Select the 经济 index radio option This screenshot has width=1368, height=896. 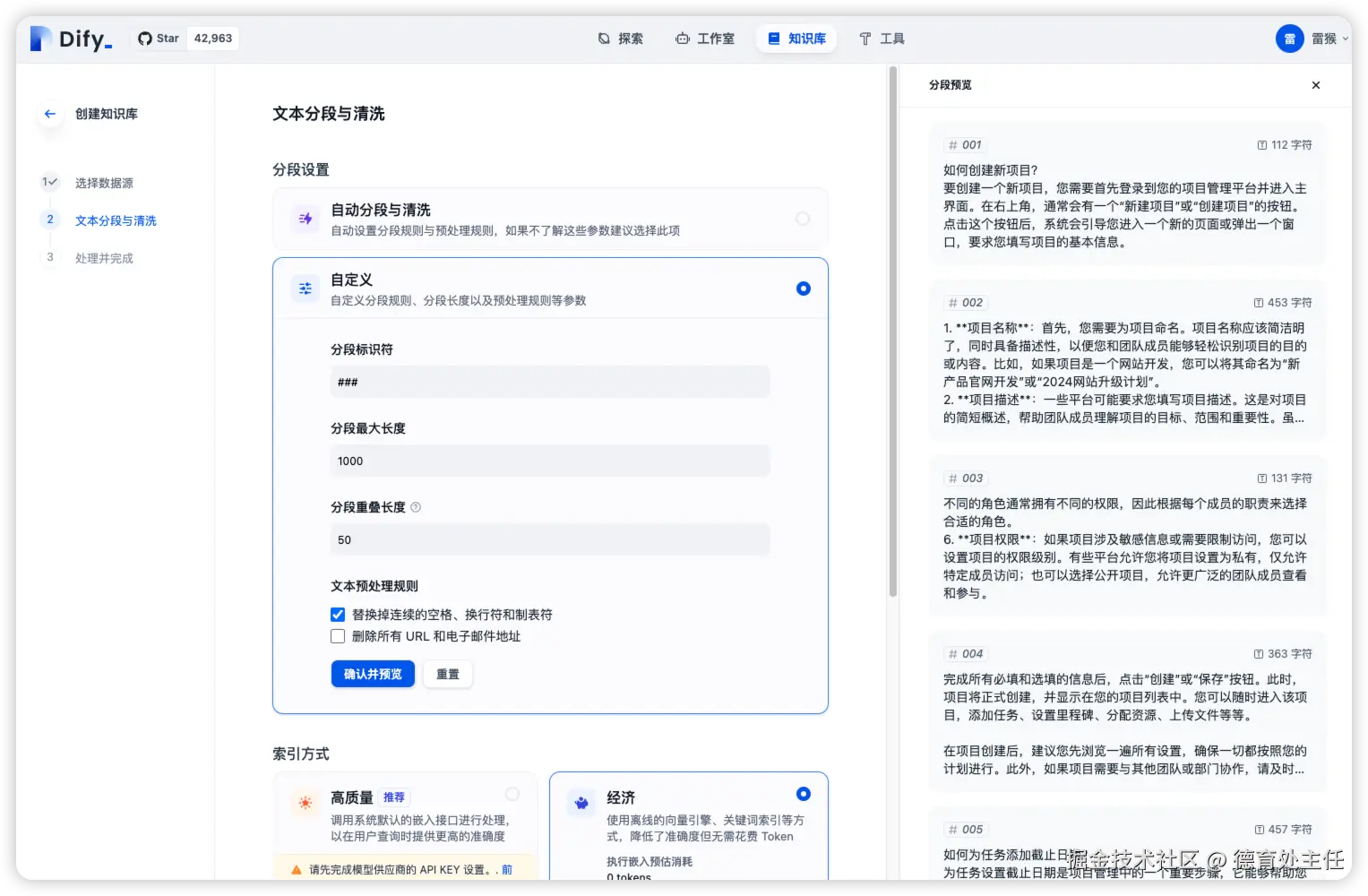click(804, 794)
